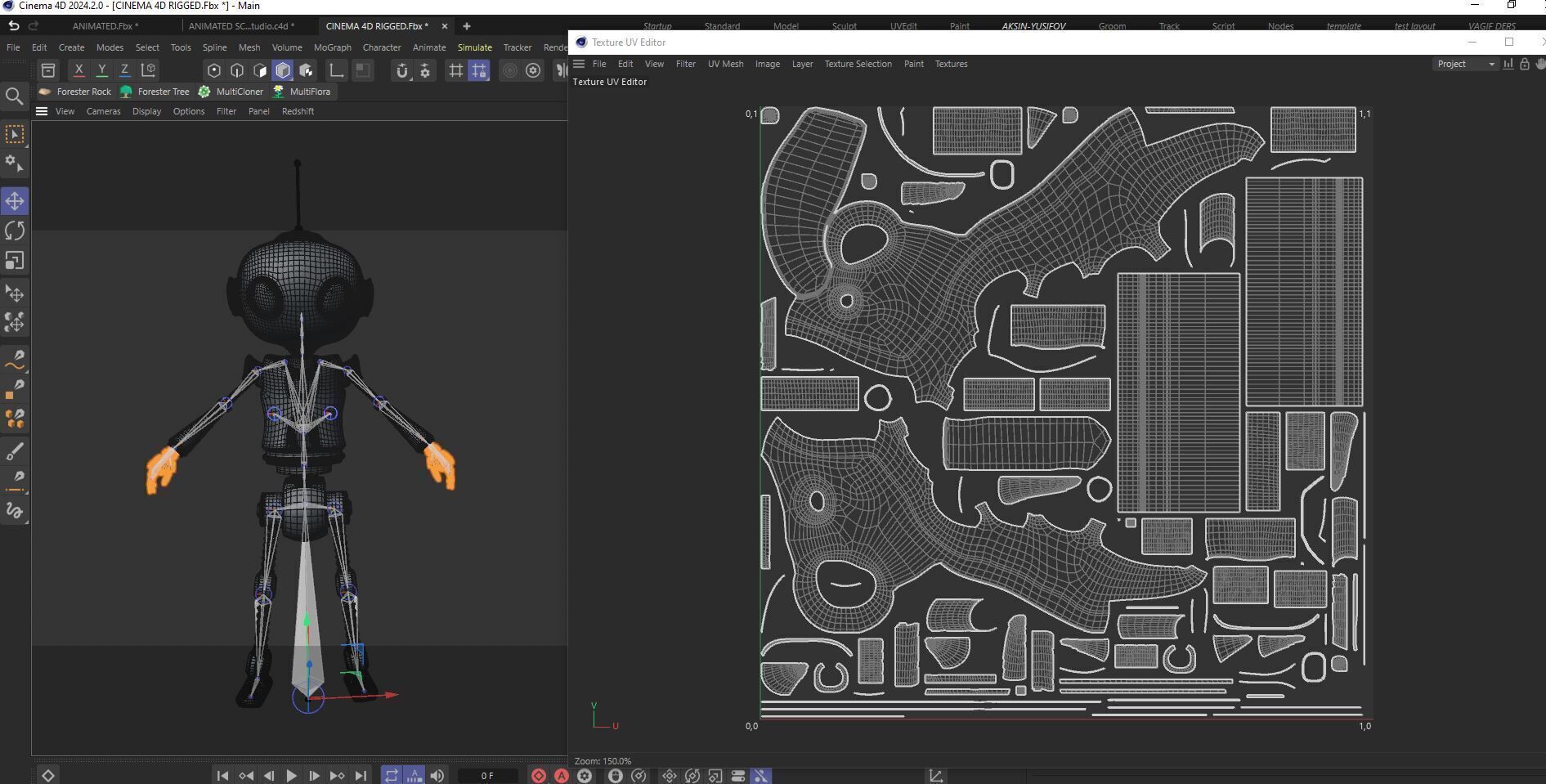This screenshot has width=1546, height=784.
Task: Select the highlighted Model mode icon
Action: (x=283, y=70)
